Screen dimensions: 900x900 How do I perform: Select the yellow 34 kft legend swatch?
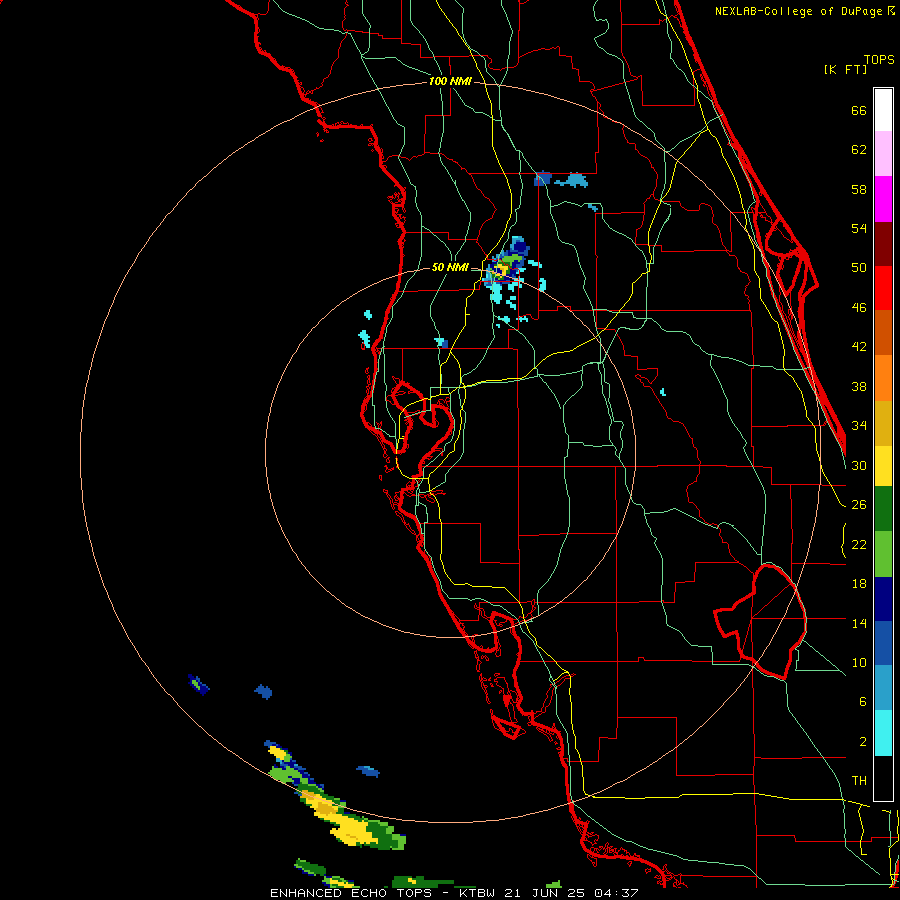tap(883, 466)
